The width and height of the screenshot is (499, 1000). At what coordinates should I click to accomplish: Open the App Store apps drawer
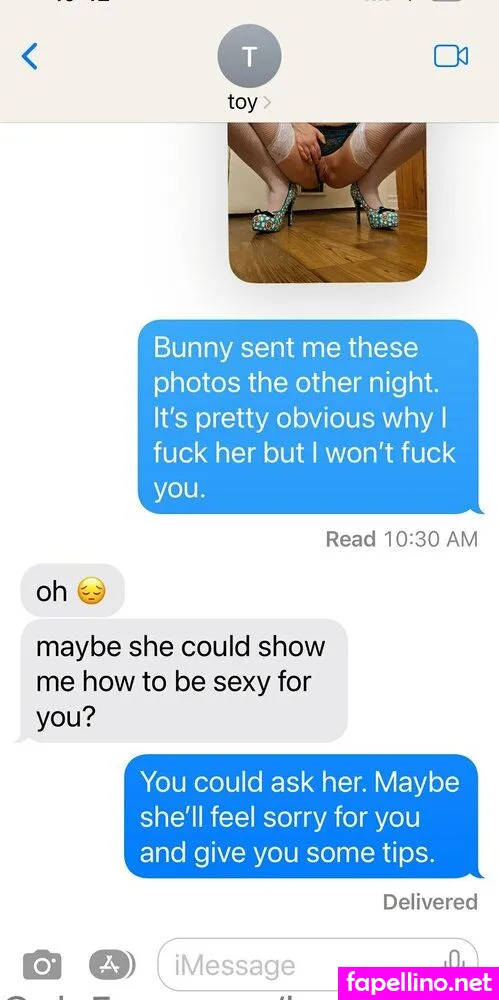(112, 964)
